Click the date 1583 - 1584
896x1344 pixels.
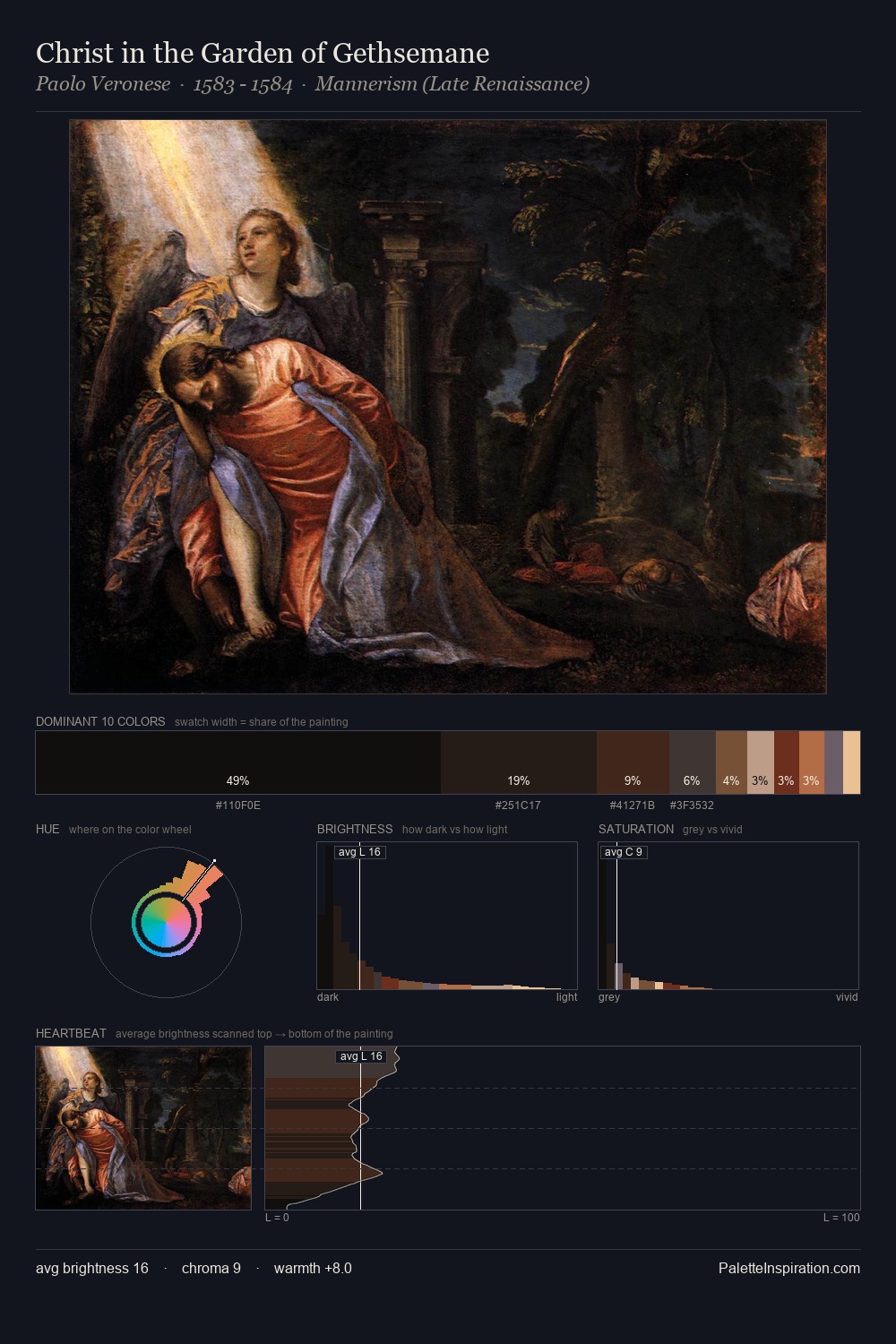coord(243,84)
